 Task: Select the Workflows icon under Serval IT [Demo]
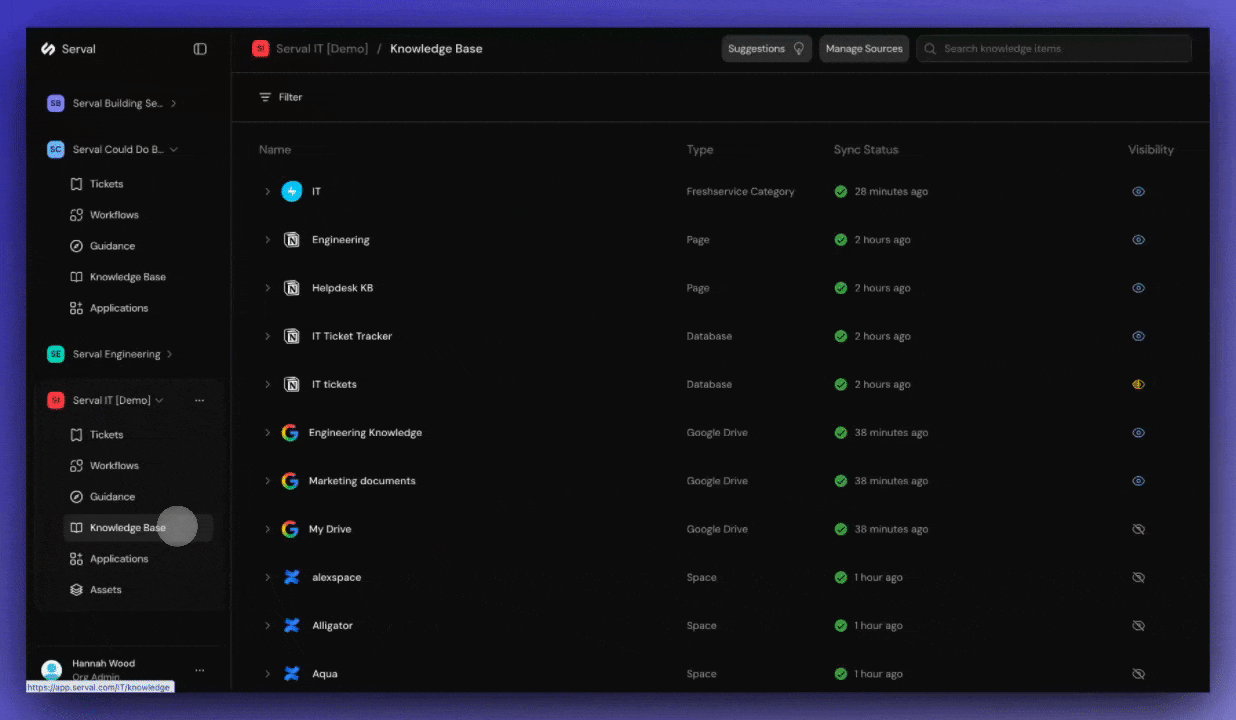77,465
